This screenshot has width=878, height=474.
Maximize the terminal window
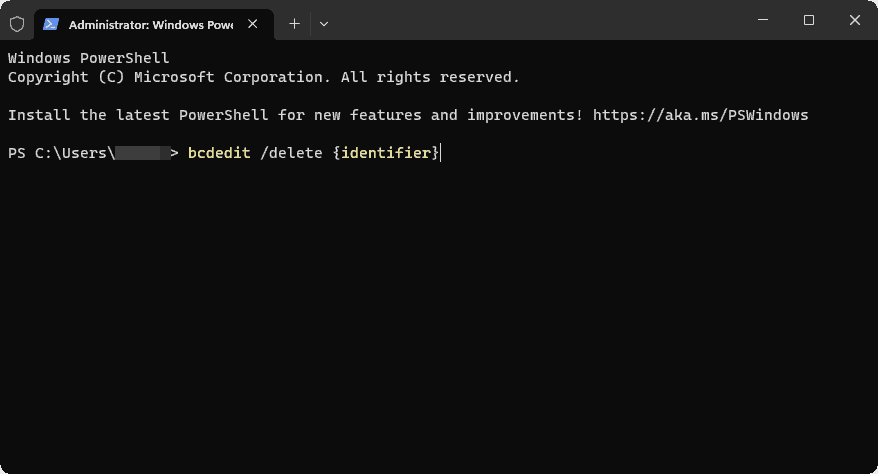(809, 20)
